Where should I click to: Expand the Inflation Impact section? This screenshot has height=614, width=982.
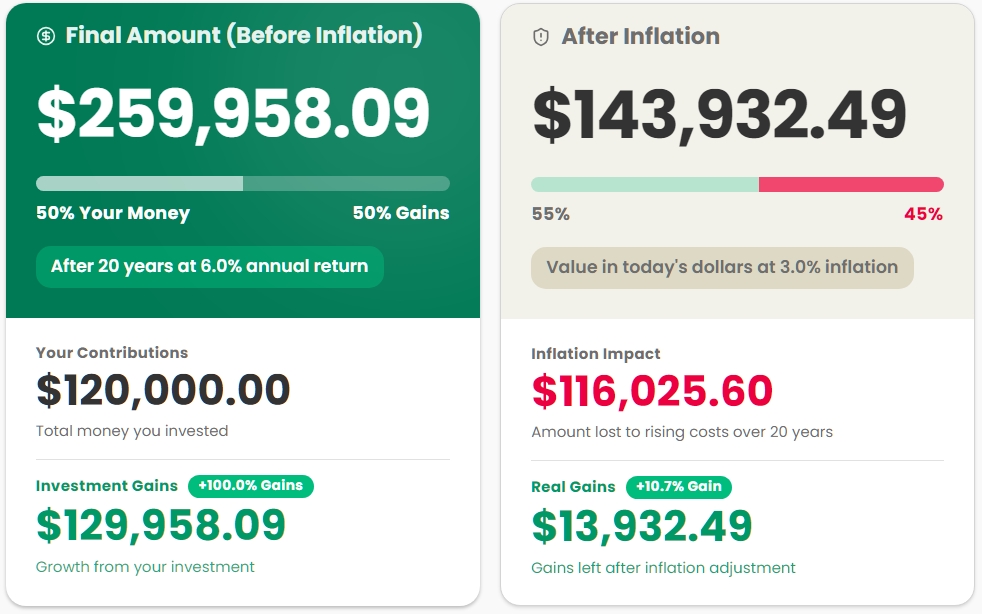[x=594, y=353]
